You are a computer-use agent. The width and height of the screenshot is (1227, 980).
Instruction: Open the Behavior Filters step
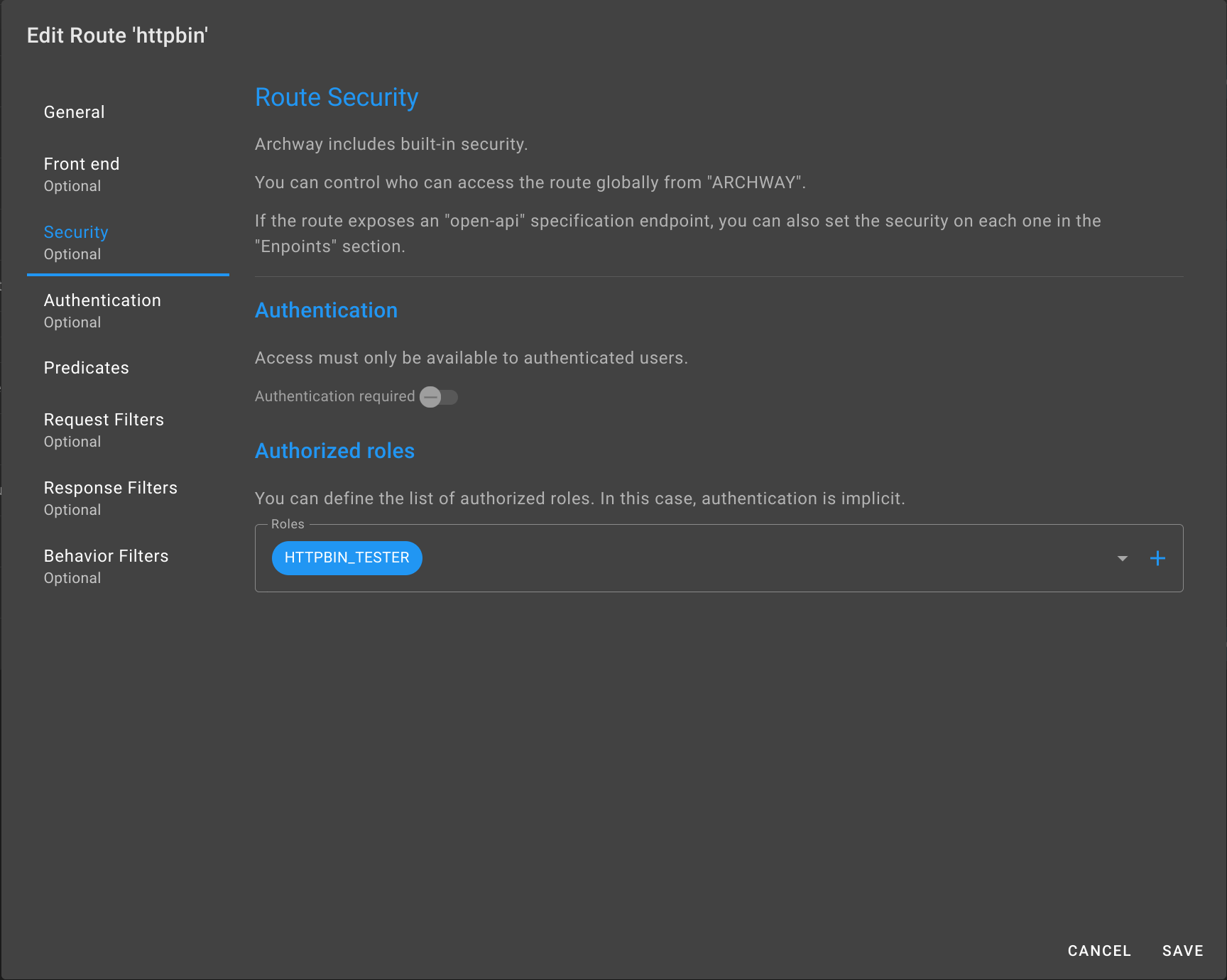click(x=128, y=566)
